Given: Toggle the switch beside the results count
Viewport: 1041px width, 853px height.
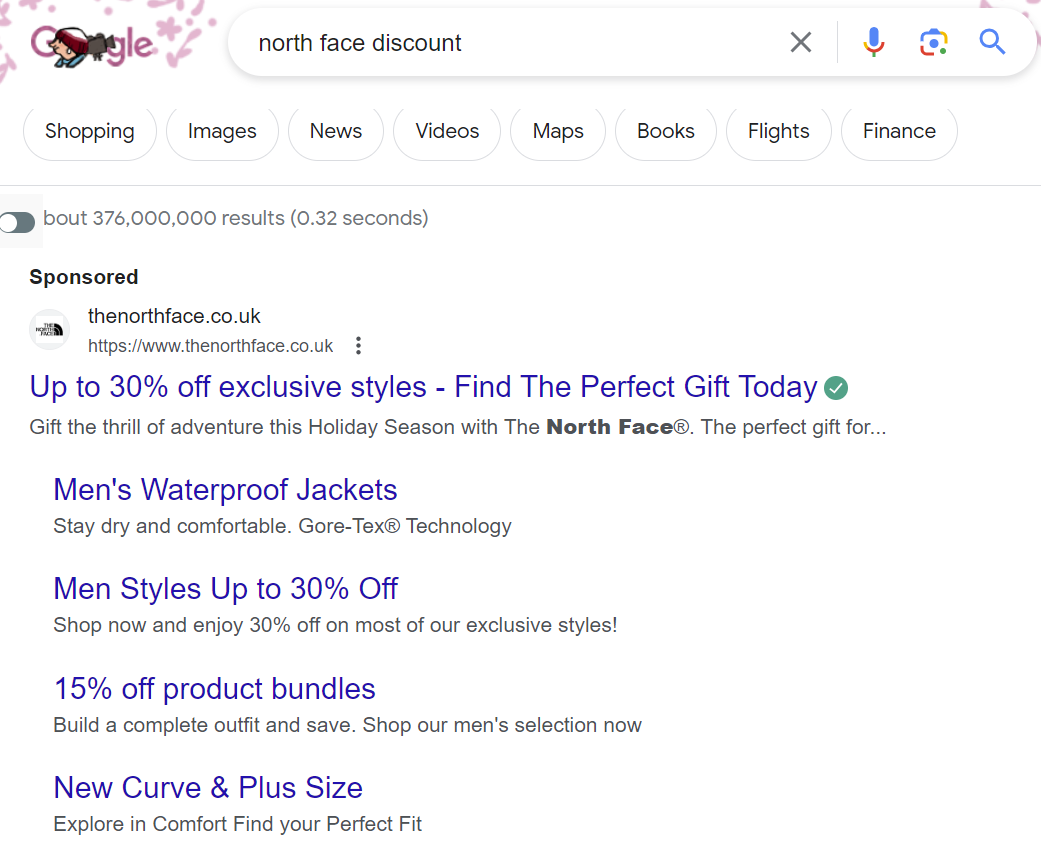Looking at the screenshot, I should [17, 222].
